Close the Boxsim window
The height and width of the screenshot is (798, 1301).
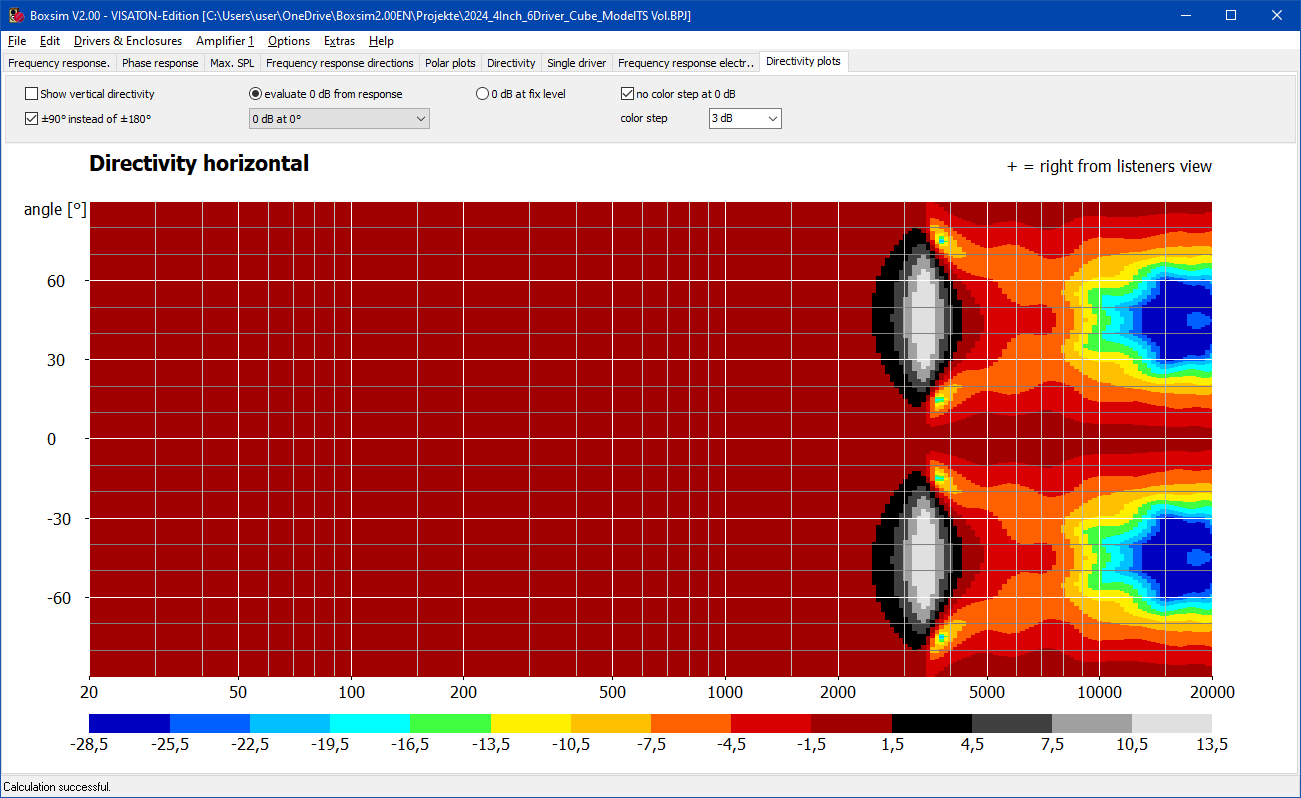(x=1277, y=15)
